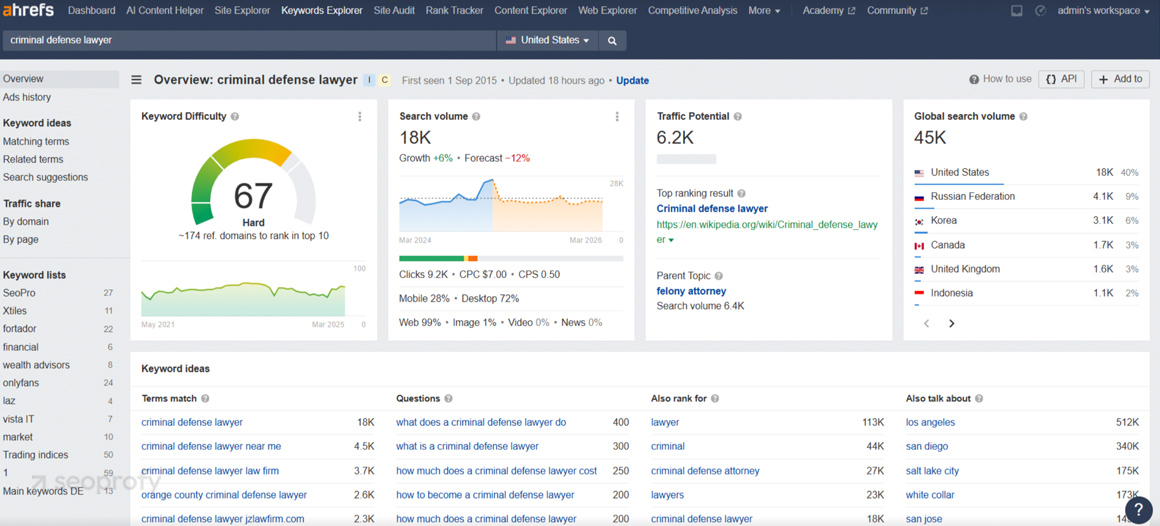This screenshot has height=526, width=1160.
Task: Open the hamburger menu beside Overview
Action: (136, 80)
